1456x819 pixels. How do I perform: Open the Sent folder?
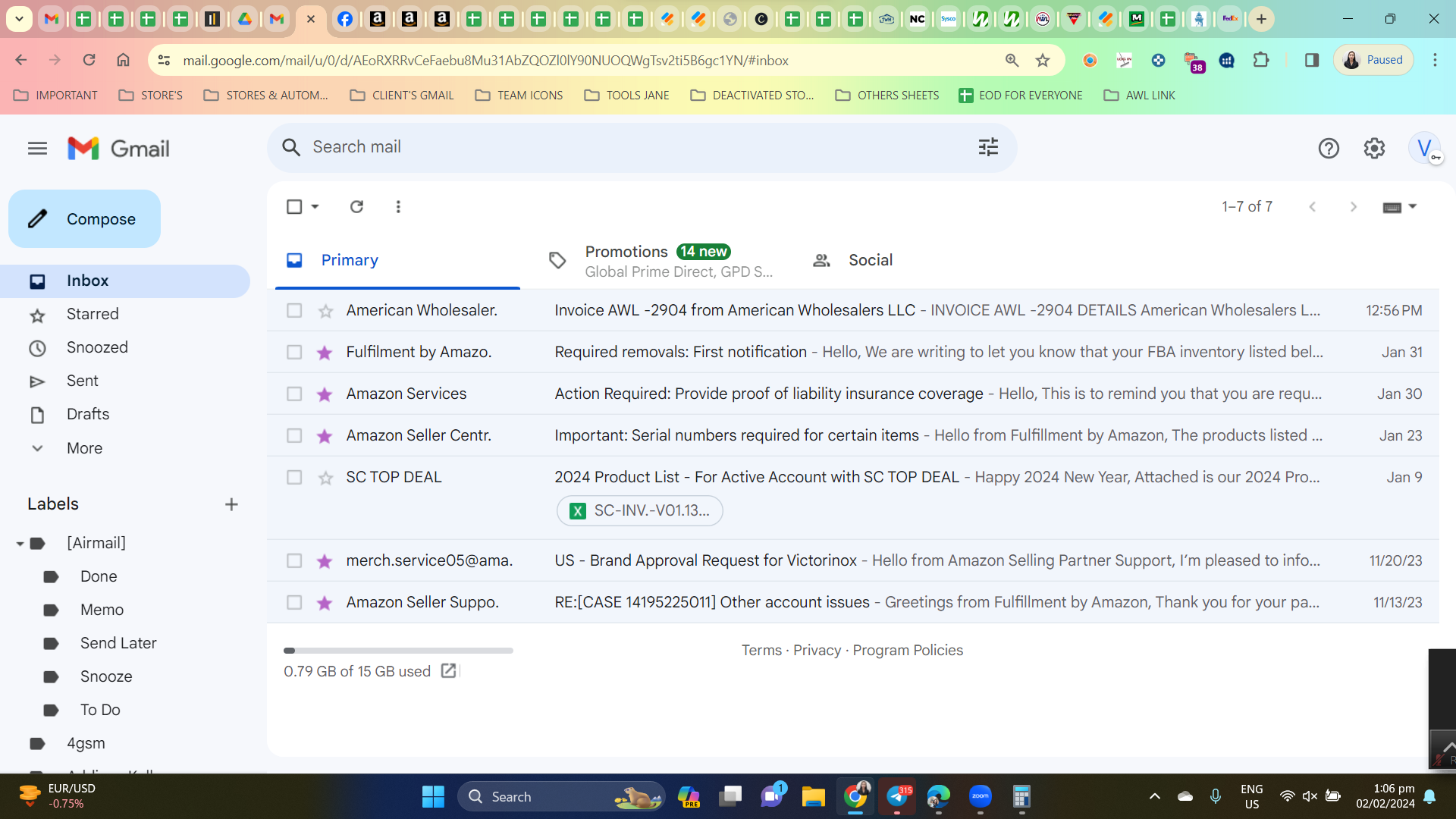(x=83, y=381)
